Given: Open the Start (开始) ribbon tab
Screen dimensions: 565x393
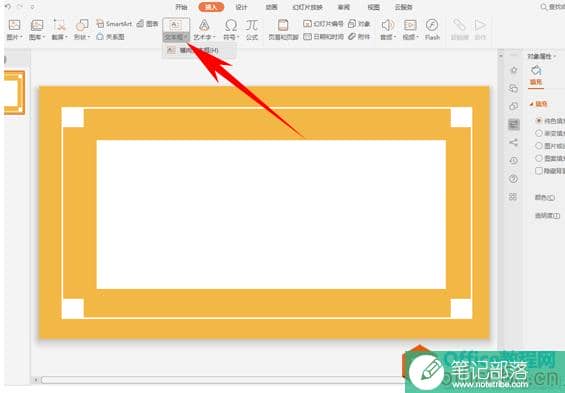Looking at the screenshot, I should point(181,7).
